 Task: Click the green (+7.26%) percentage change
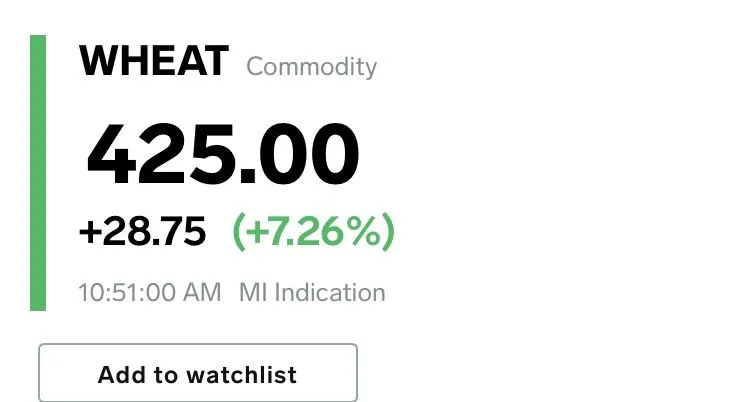coord(313,232)
